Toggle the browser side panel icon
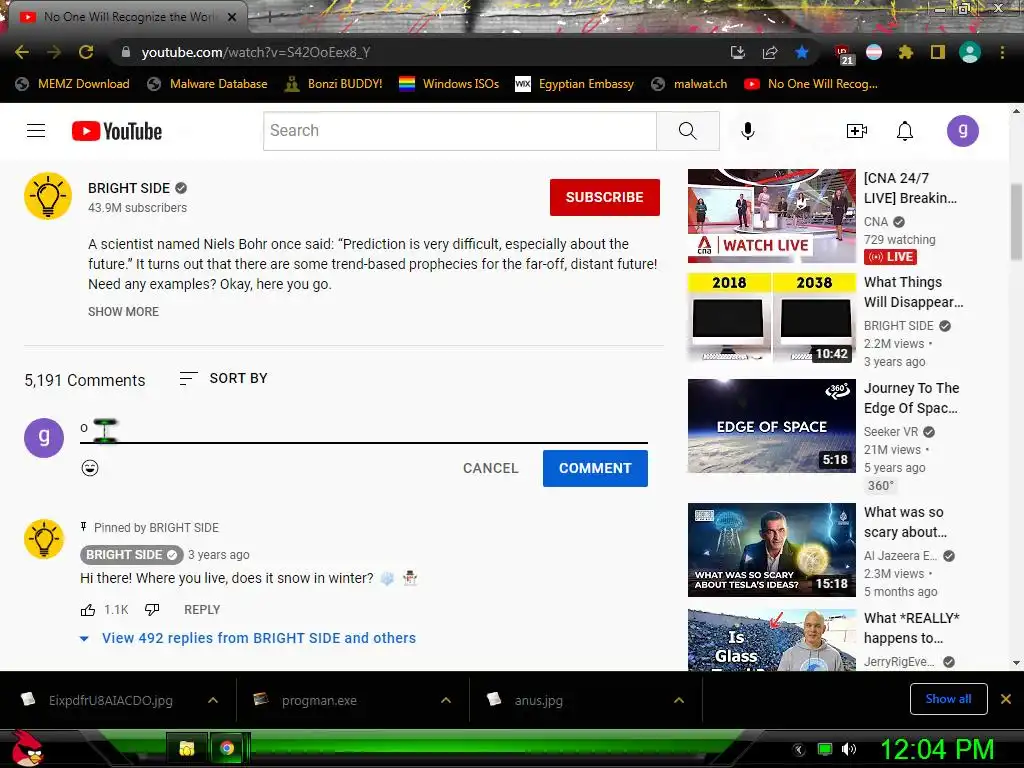Viewport: 1024px width, 768px height. pyautogui.click(x=938, y=52)
